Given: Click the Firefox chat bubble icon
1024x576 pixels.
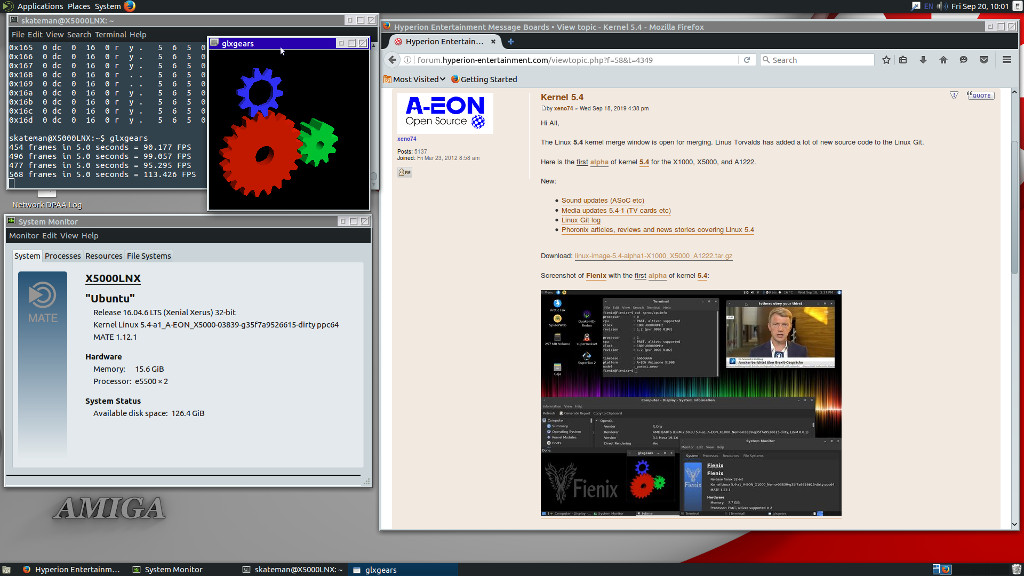Looking at the screenshot, I should [x=963, y=59].
